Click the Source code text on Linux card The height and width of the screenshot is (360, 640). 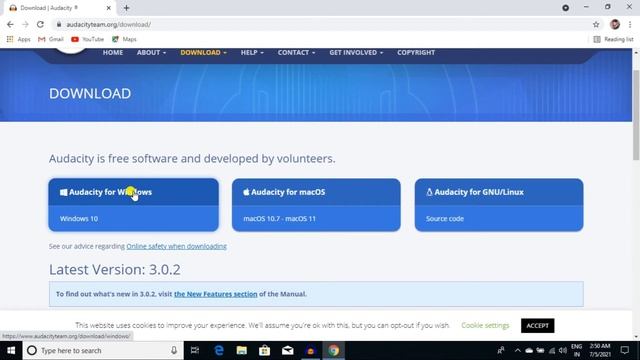click(445, 219)
